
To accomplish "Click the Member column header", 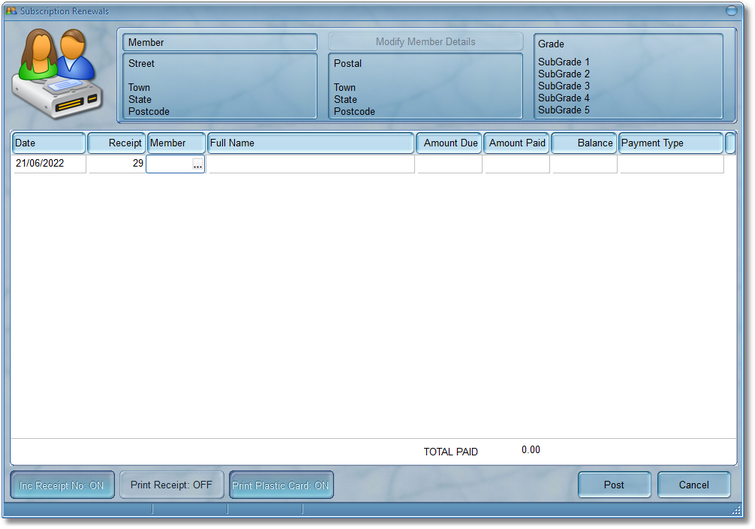I will [176, 143].
